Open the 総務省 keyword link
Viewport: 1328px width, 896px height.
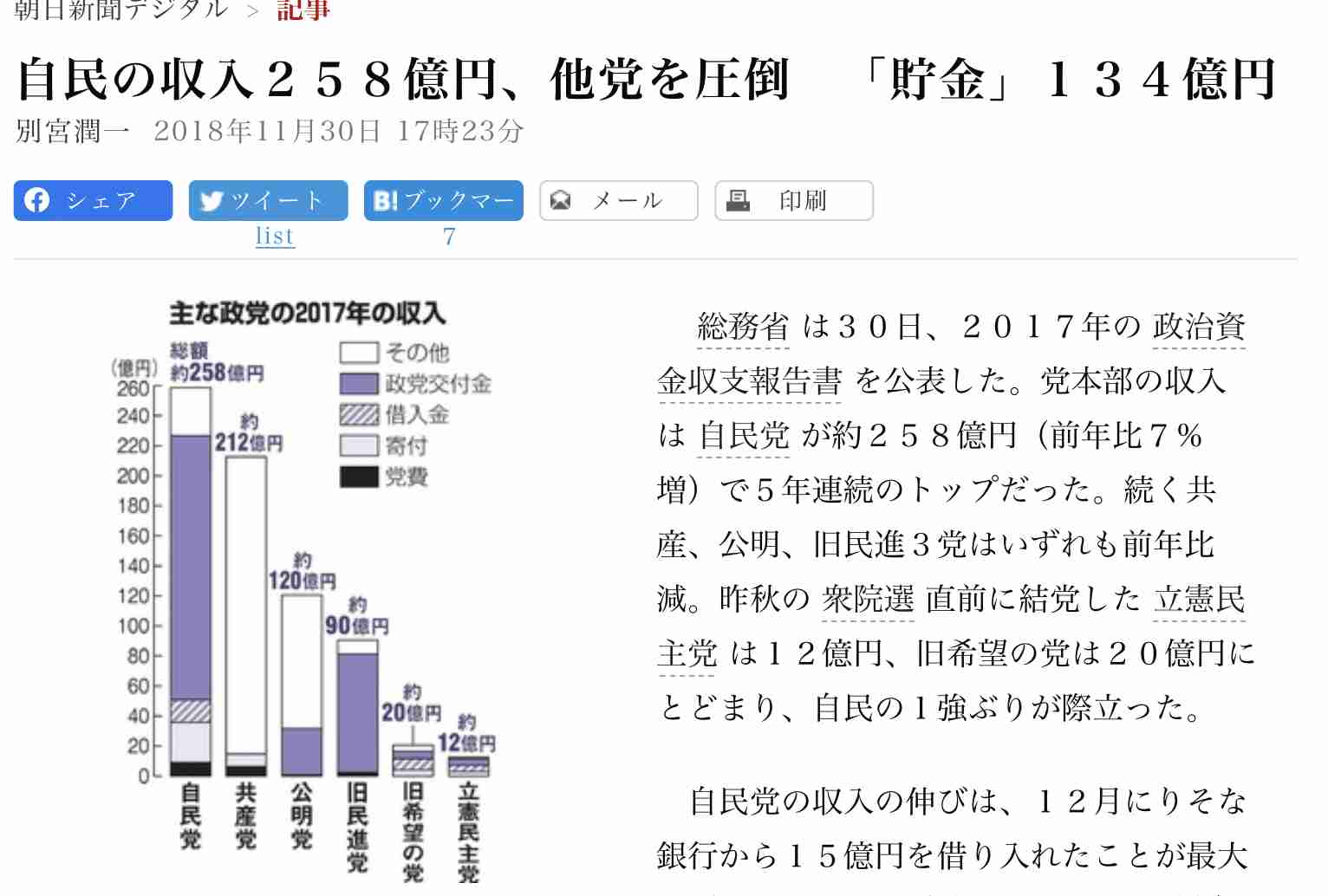click(x=743, y=327)
